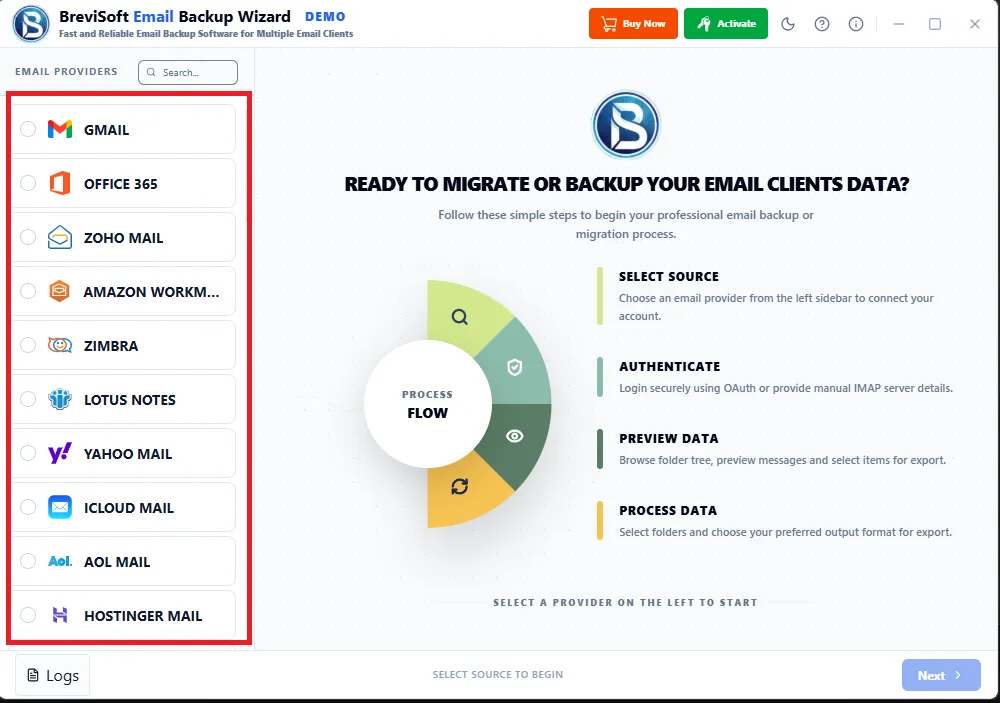Viewport: 1000px width, 703px height.
Task: Click the AOL MAIL provider label
Action: click(117, 562)
